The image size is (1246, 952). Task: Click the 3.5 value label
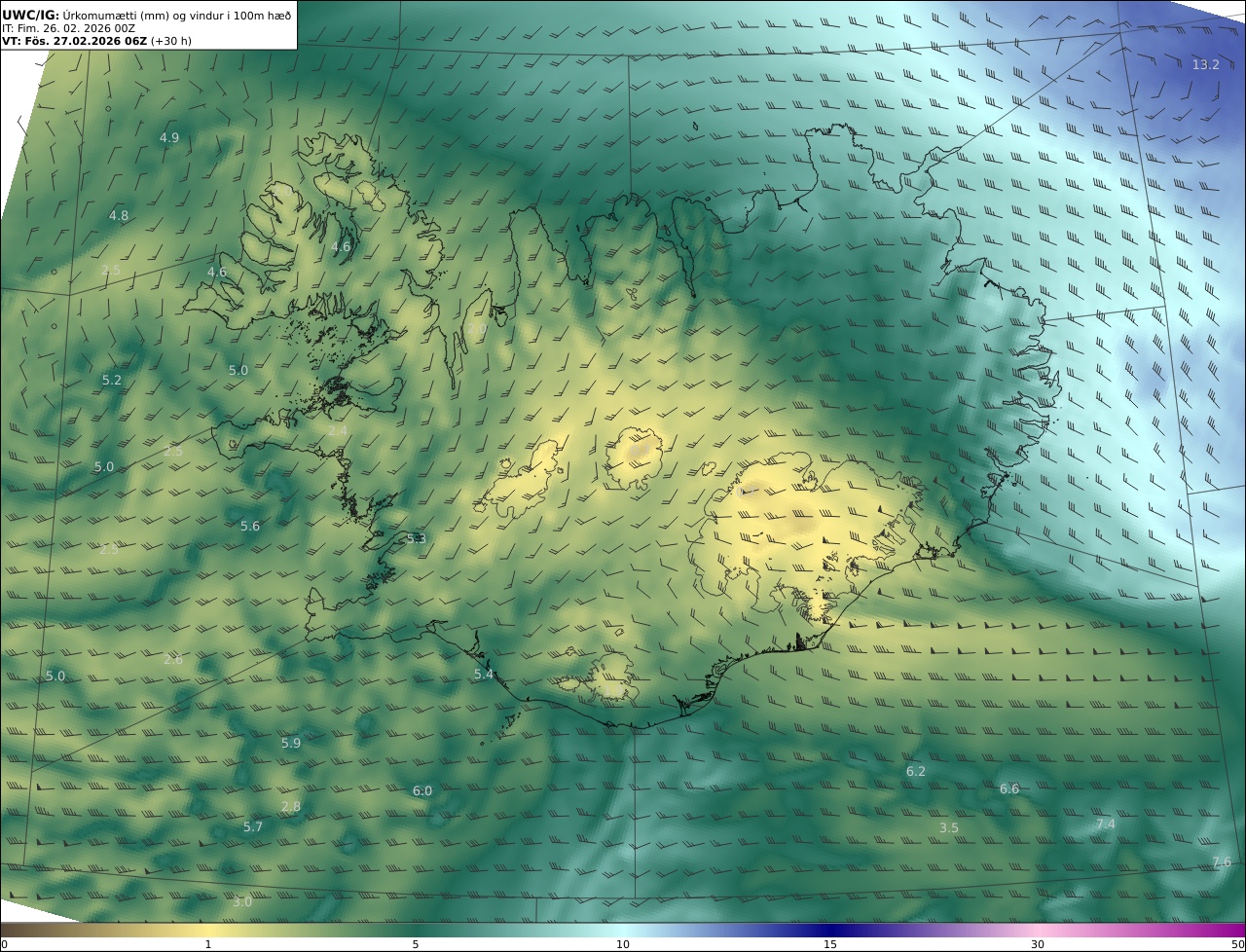pos(949,827)
